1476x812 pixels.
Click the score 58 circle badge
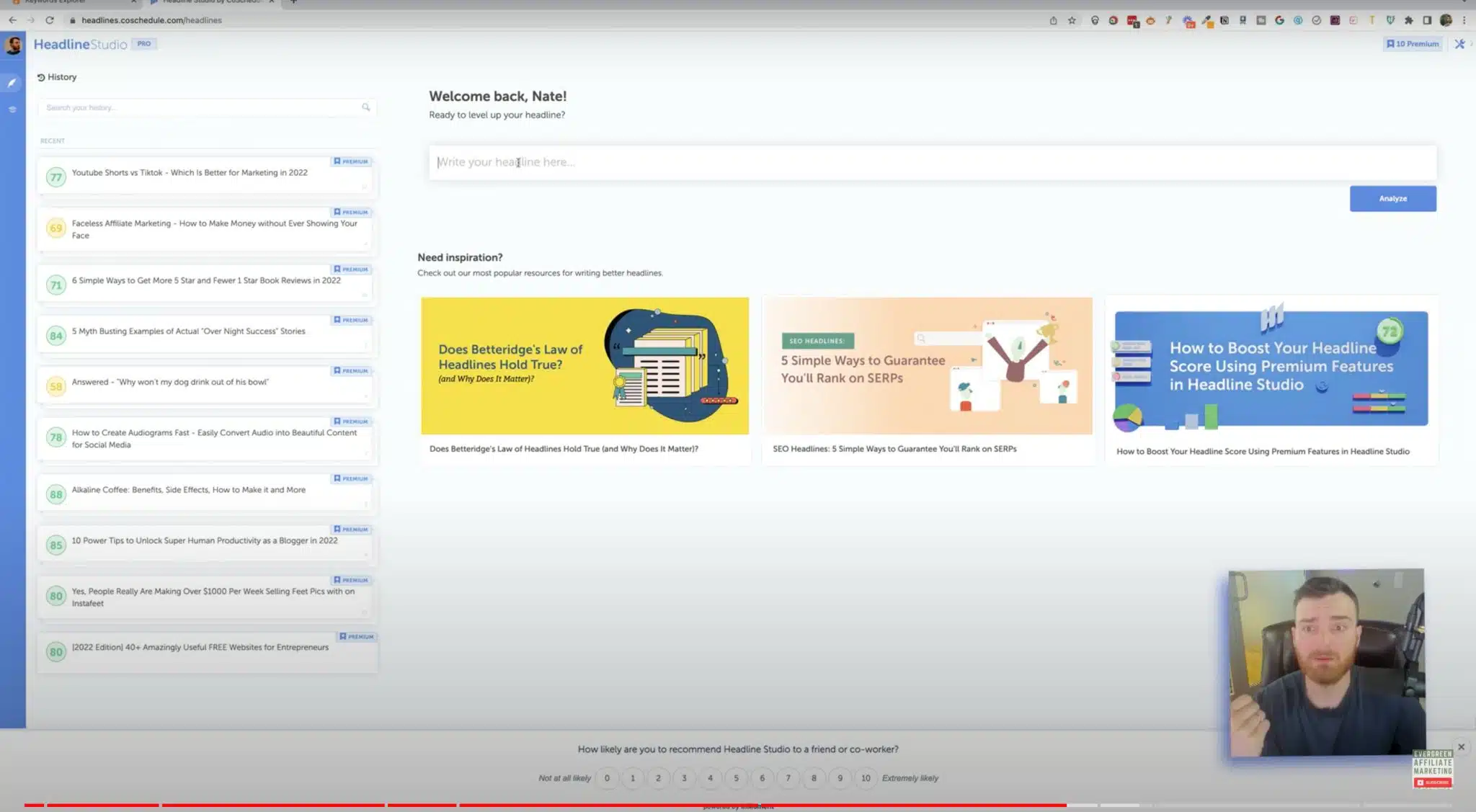coord(55,387)
